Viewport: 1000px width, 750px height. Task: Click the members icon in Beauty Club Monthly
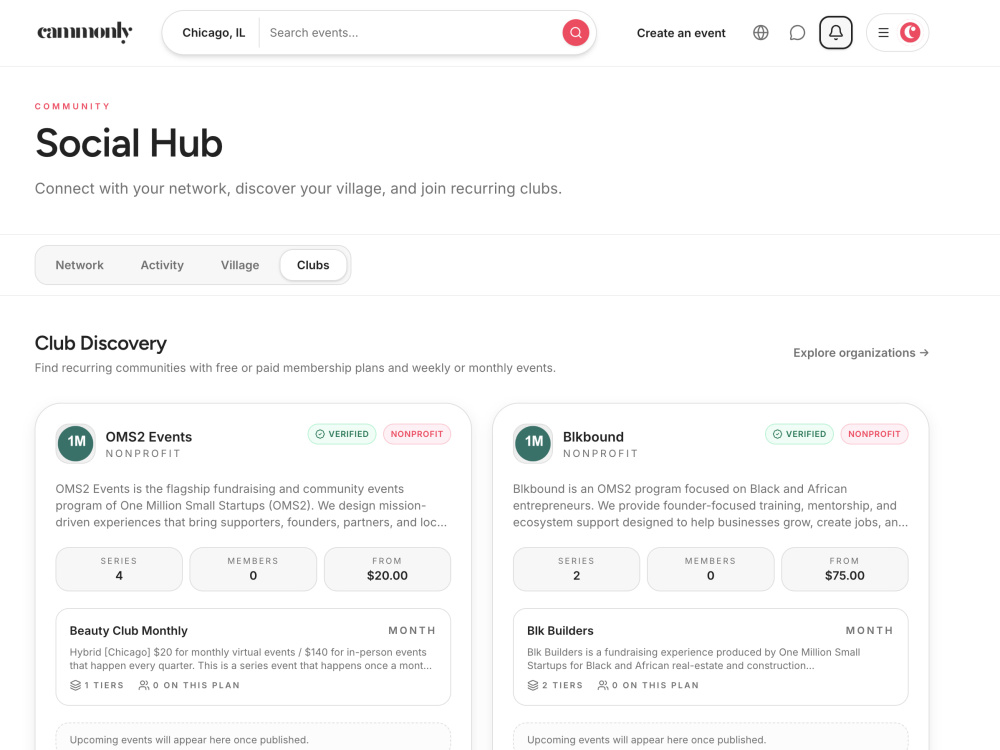click(144, 685)
